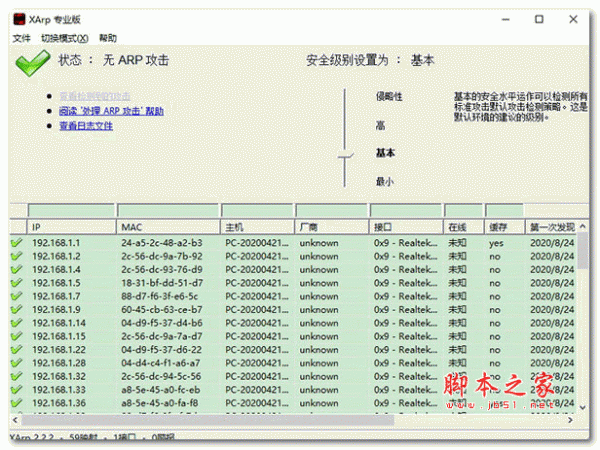Click green check icon for 192.168.1.5
This screenshot has width=600, height=450.
(x=17, y=283)
